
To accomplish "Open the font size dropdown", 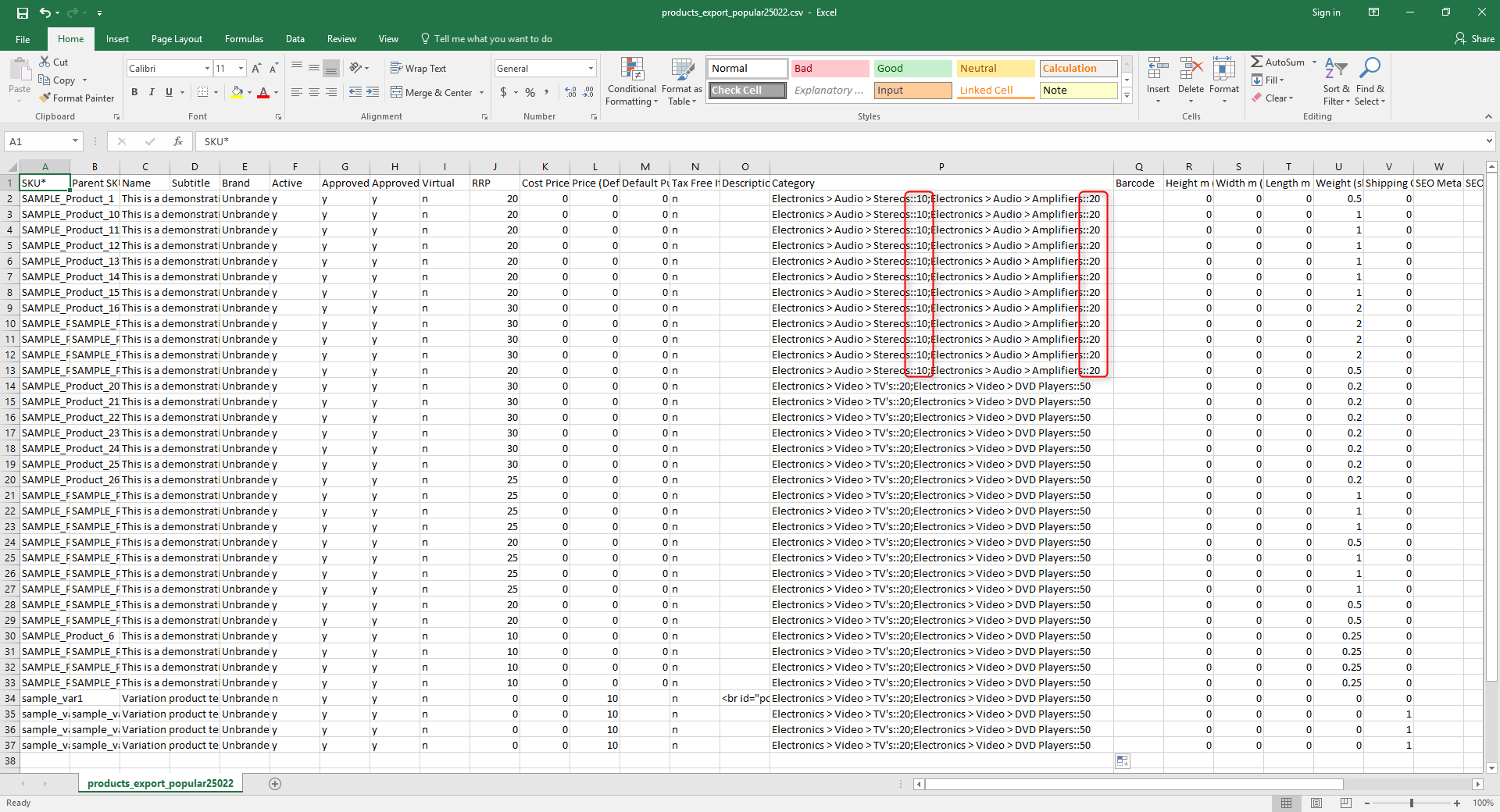I will (241, 69).
